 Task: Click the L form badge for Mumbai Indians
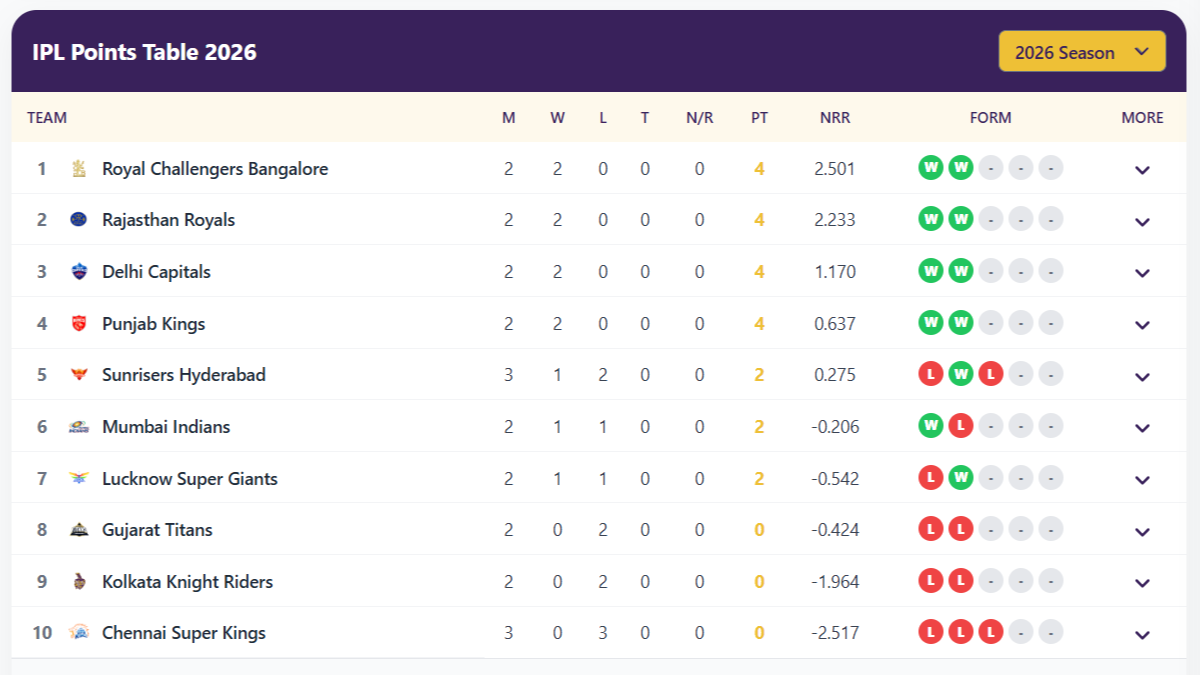pos(961,425)
